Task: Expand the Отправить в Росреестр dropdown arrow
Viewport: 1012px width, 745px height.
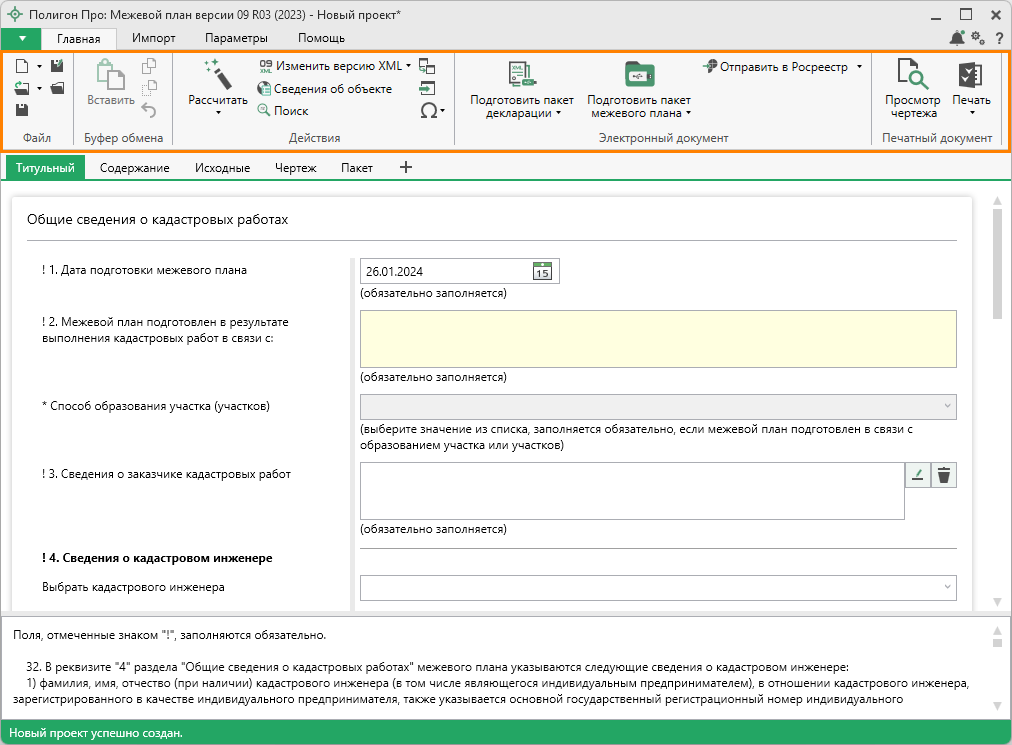Action: pos(859,67)
